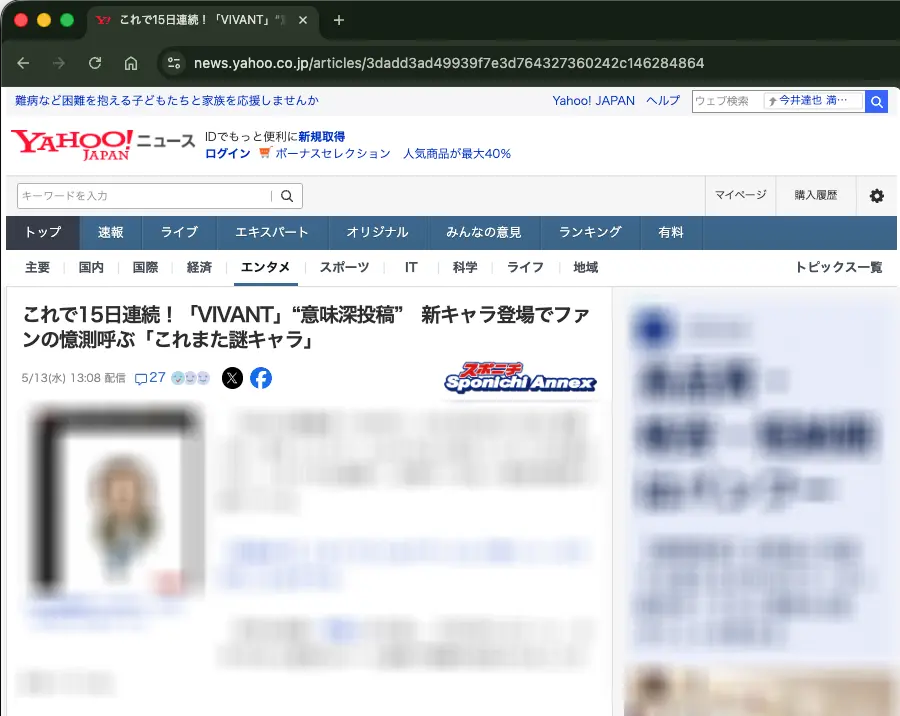The height and width of the screenshot is (716, 900).
Task: Open settings gear icon
Action: pyautogui.click(x=876, y=196)
